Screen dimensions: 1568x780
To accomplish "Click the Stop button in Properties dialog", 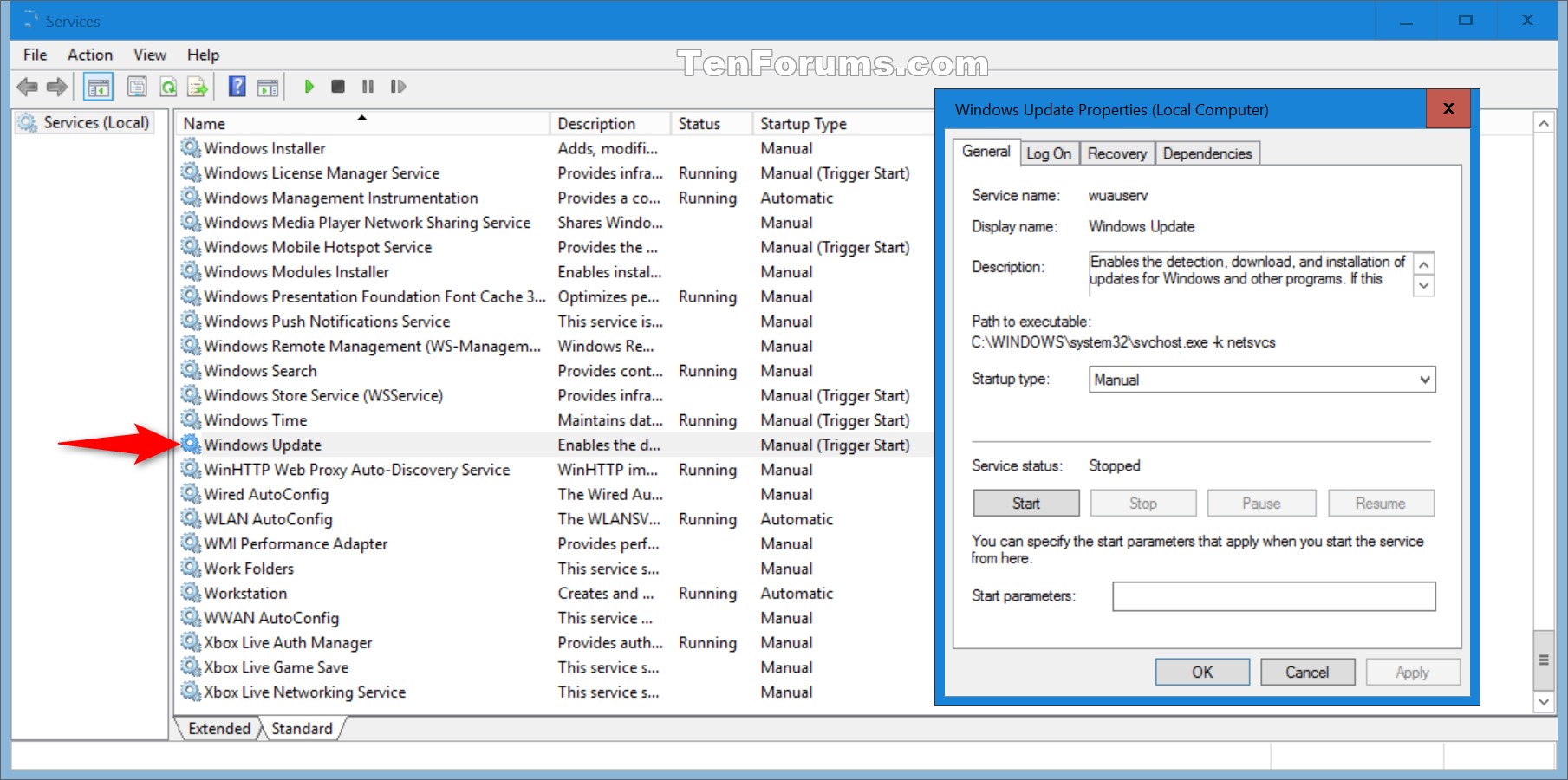I will (1143, 504).
